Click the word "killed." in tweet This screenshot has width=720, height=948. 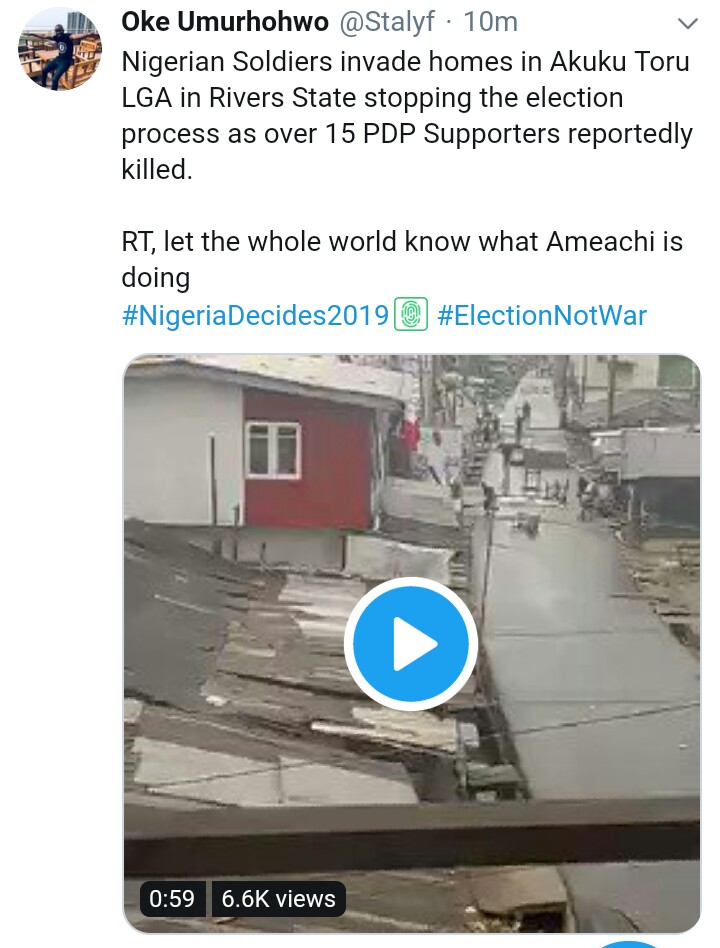tap(156, 169)
